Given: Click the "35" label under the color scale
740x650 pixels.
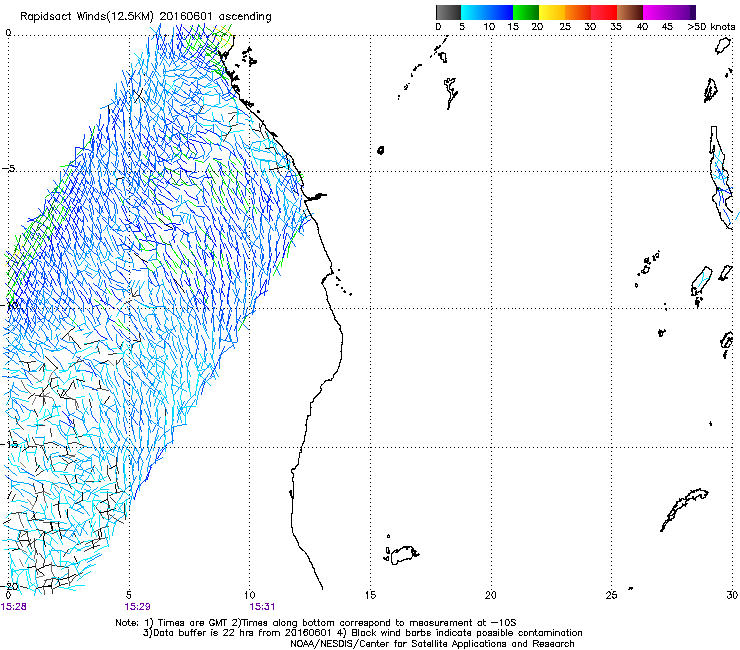Looking at the screenshot, I should tap(616, 27).
